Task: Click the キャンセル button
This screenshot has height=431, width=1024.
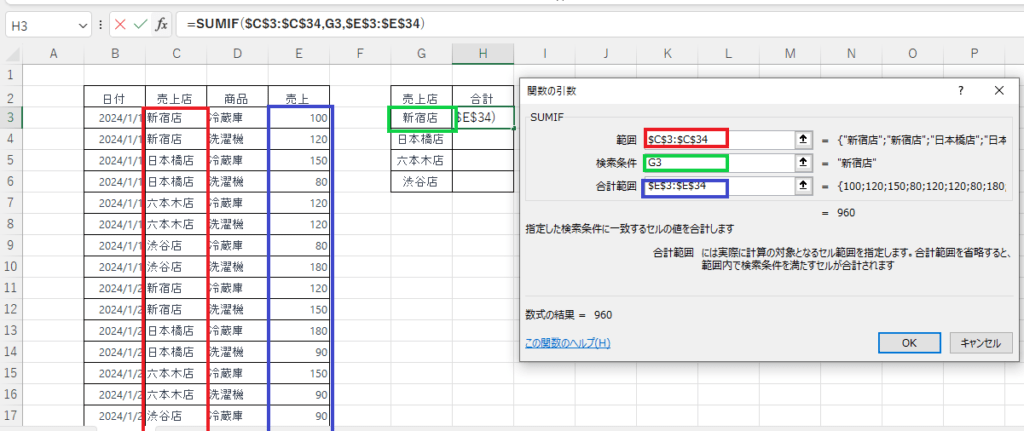Action: 982,342
